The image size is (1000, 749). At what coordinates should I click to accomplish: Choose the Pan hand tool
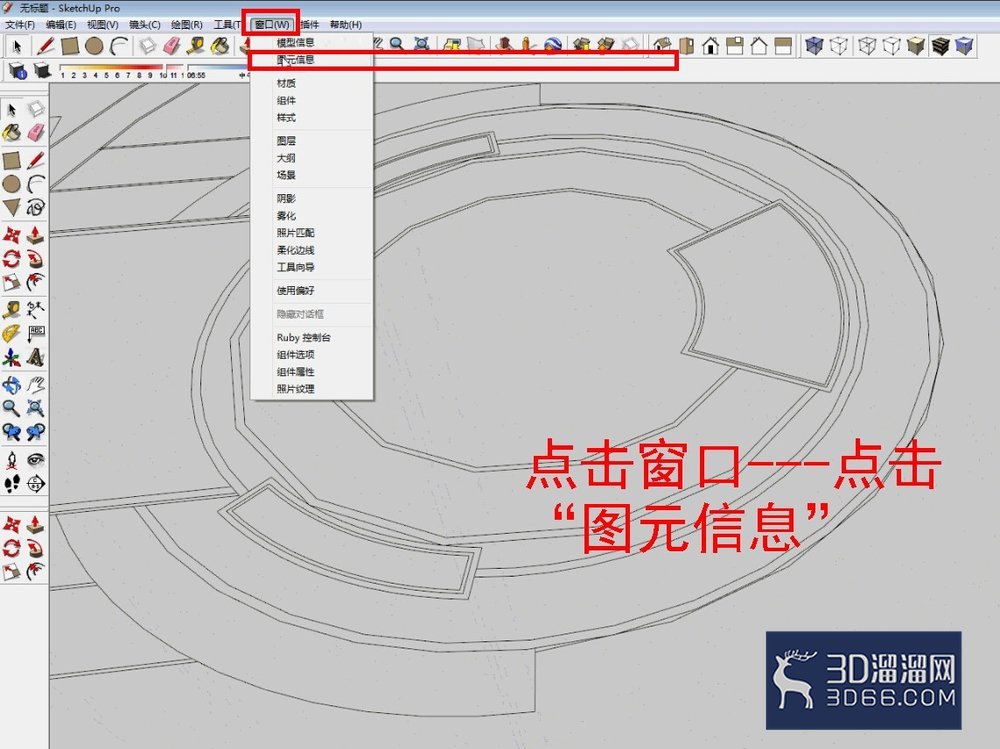pyautogui.click(x=36, y=385)
